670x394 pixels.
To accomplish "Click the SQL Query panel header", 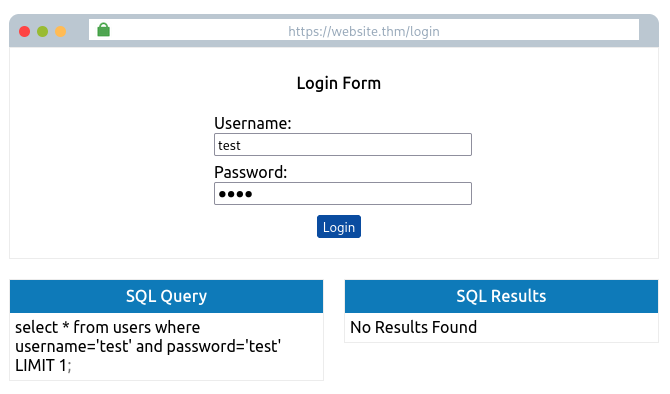I will [166, 296].
